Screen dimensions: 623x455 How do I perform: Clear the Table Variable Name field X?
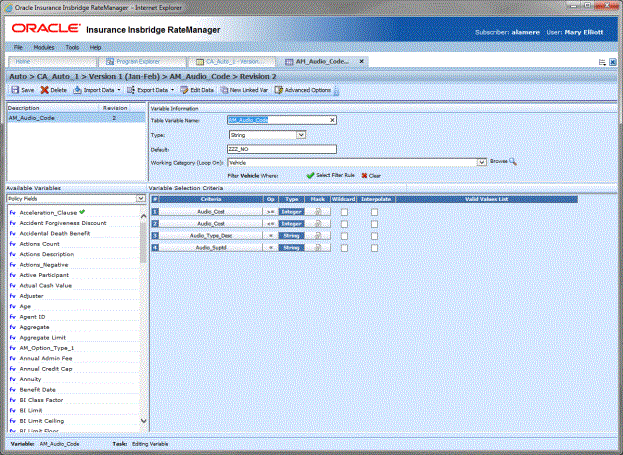pyautogui.click(x=332, y=120)
